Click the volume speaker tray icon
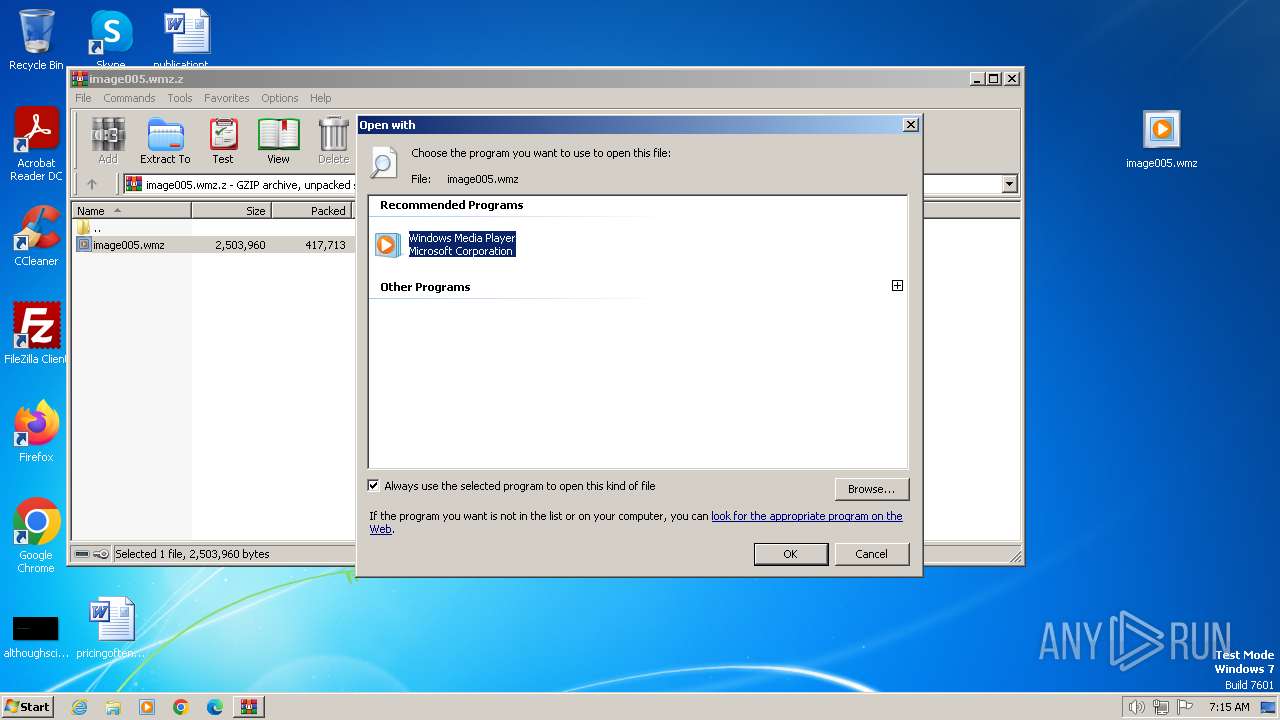Image resolution: width=1280 pixels, height=720 pixels. click(1136, 707)
